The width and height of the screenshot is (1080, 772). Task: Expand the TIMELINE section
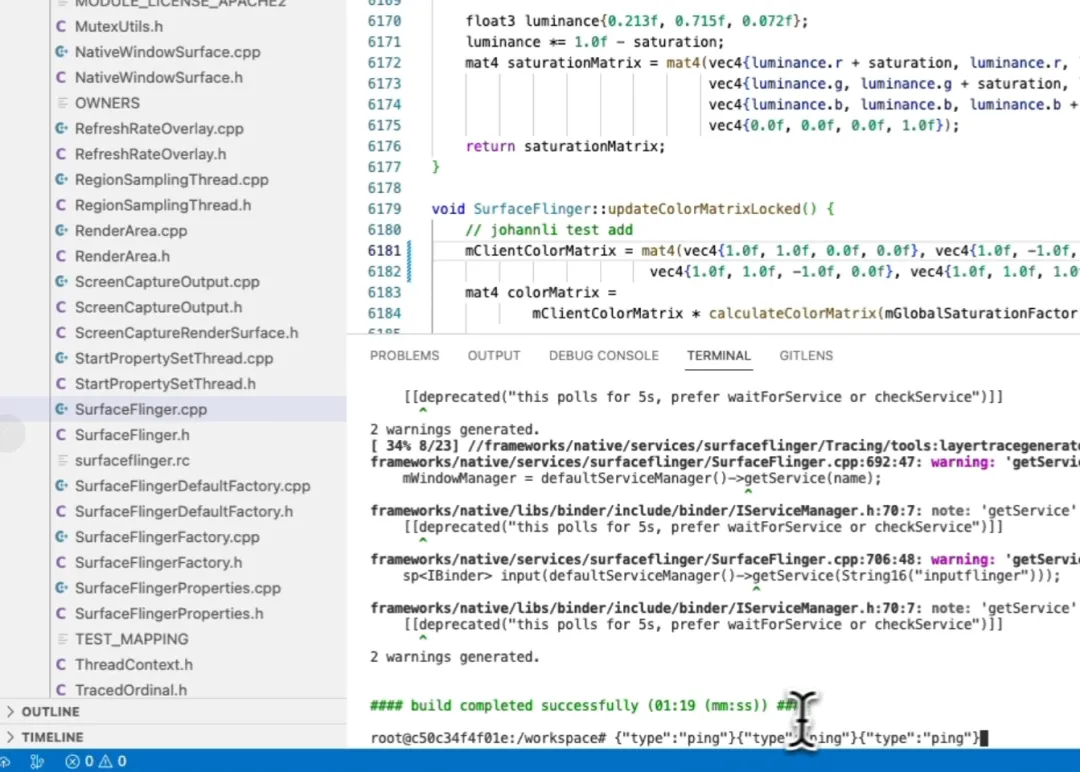(52, 737)
